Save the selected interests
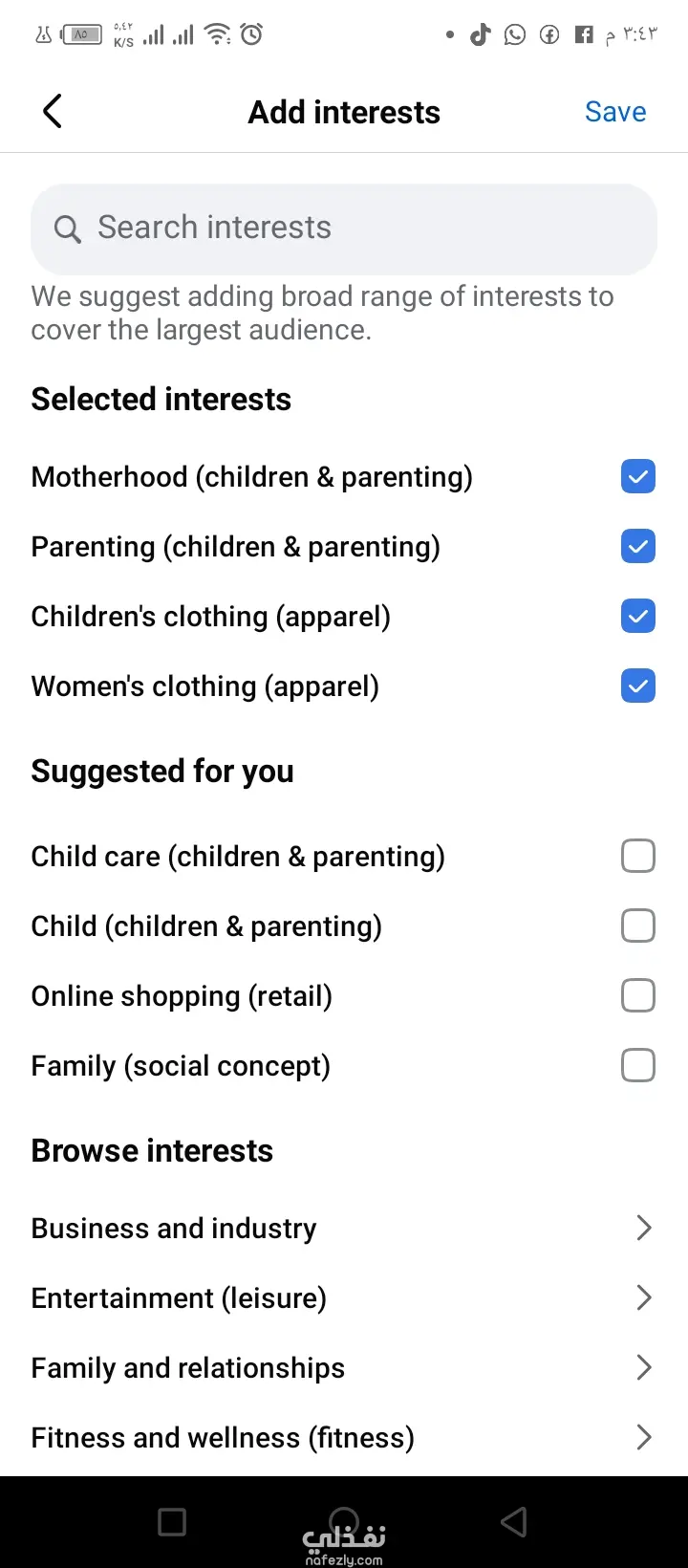The width and height of the screenshot is (688, 1568). click(615, 112)
